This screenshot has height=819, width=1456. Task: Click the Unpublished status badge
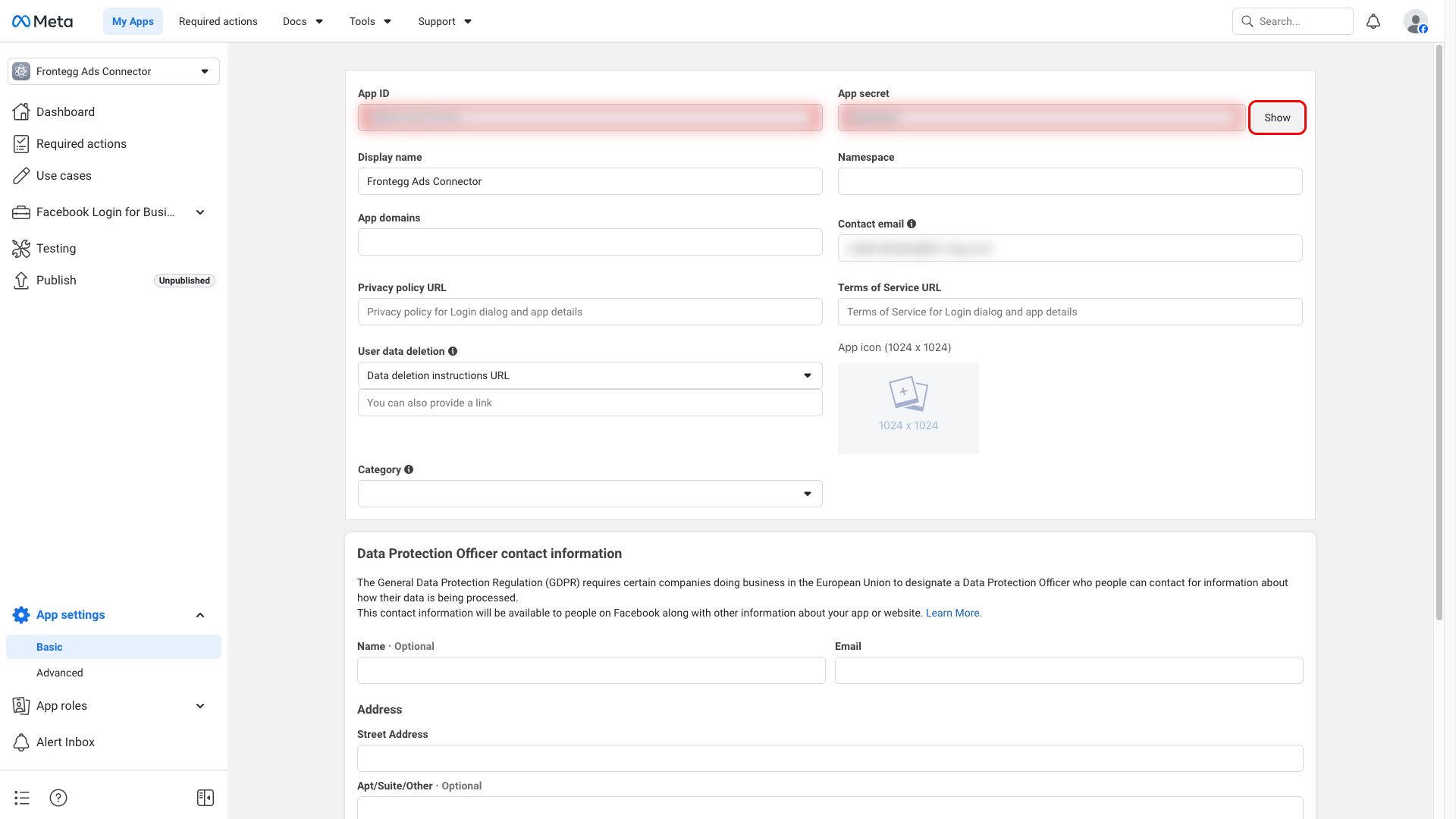click(184, 281)
